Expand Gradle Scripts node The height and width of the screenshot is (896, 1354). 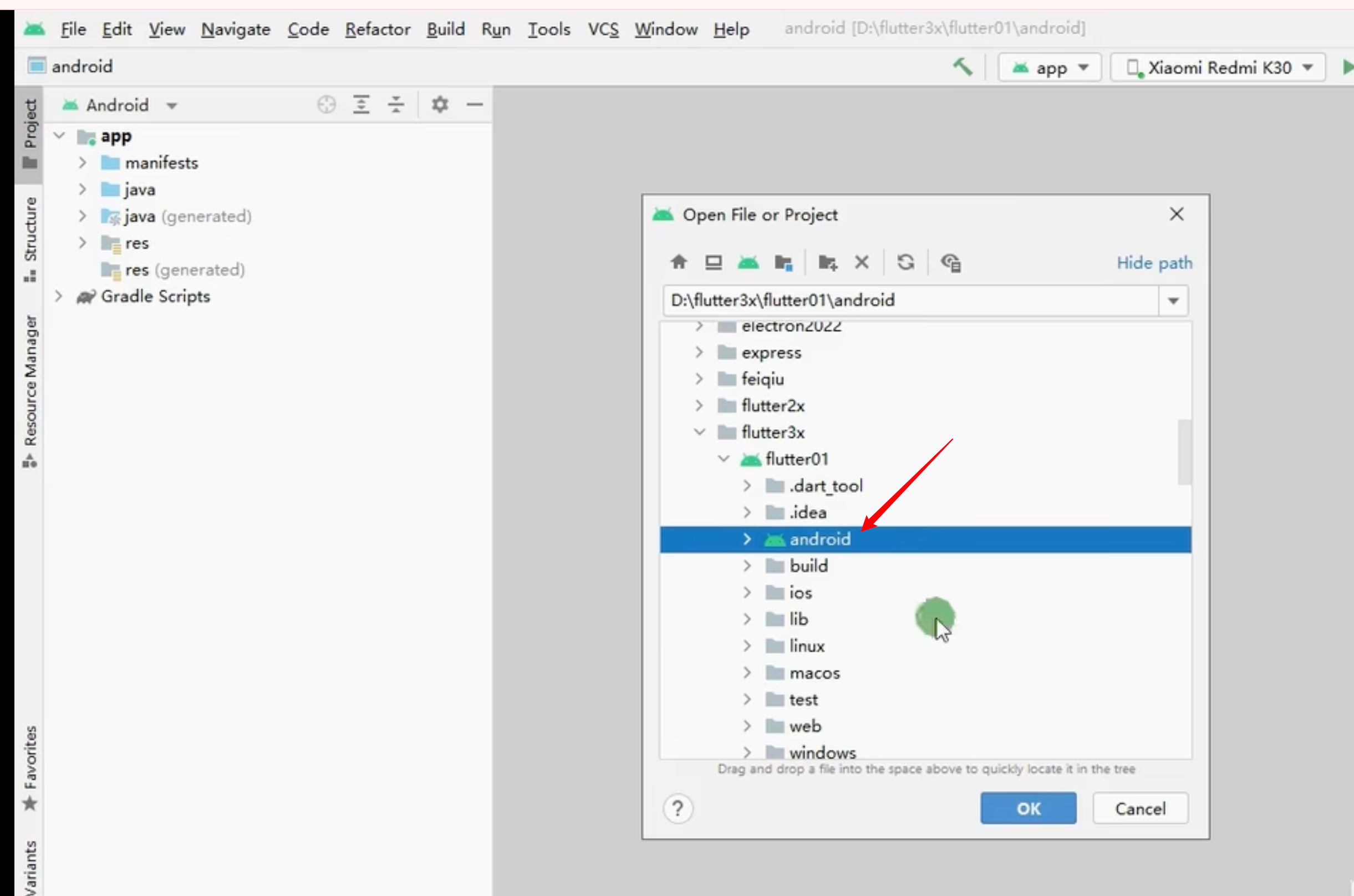pyautogui.click(x=58, y=296)
